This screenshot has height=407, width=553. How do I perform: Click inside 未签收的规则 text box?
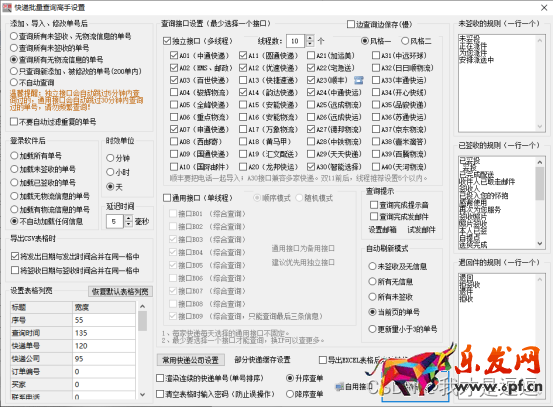click(502, 83)
